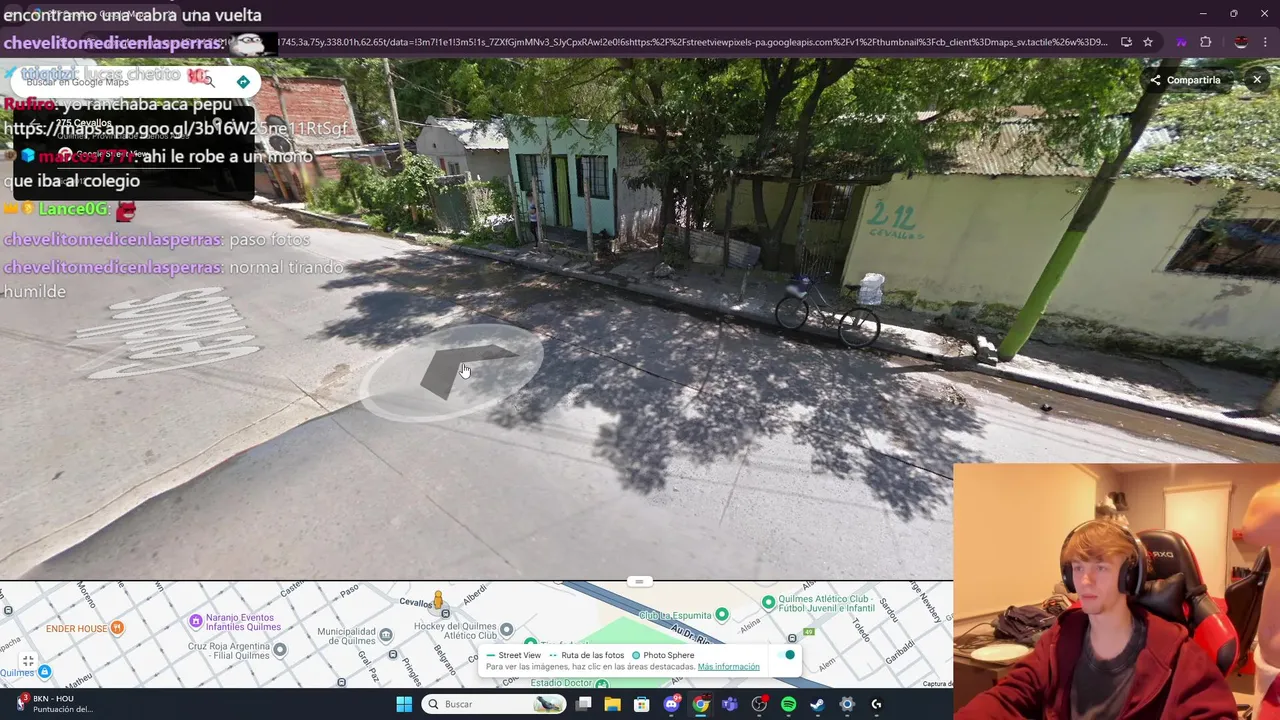Image resolution: width=1280 pixels, height=720 pixels.
Task: Open the Más información link
Action: [728, 667]
